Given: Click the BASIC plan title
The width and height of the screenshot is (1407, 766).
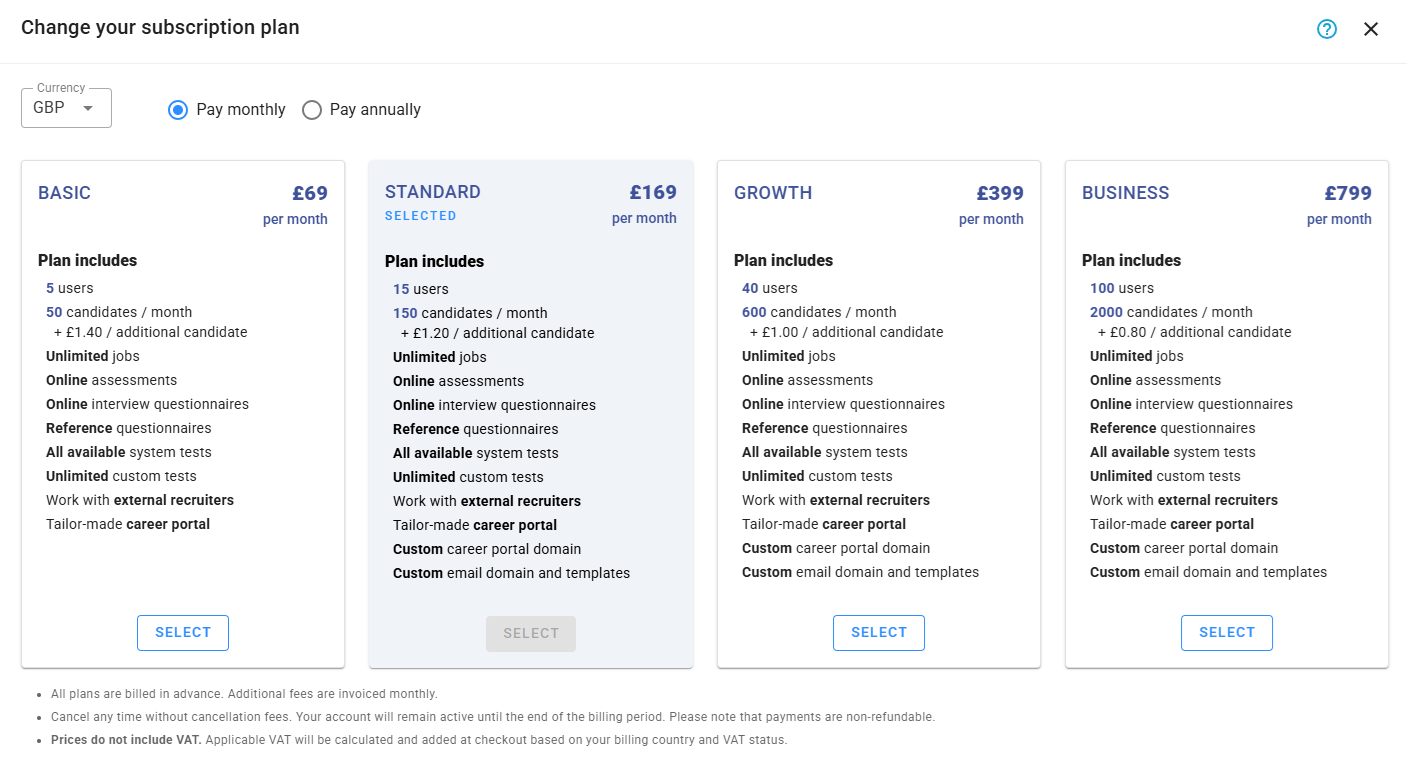Looking at the screenshot, I should click(64, 193).
